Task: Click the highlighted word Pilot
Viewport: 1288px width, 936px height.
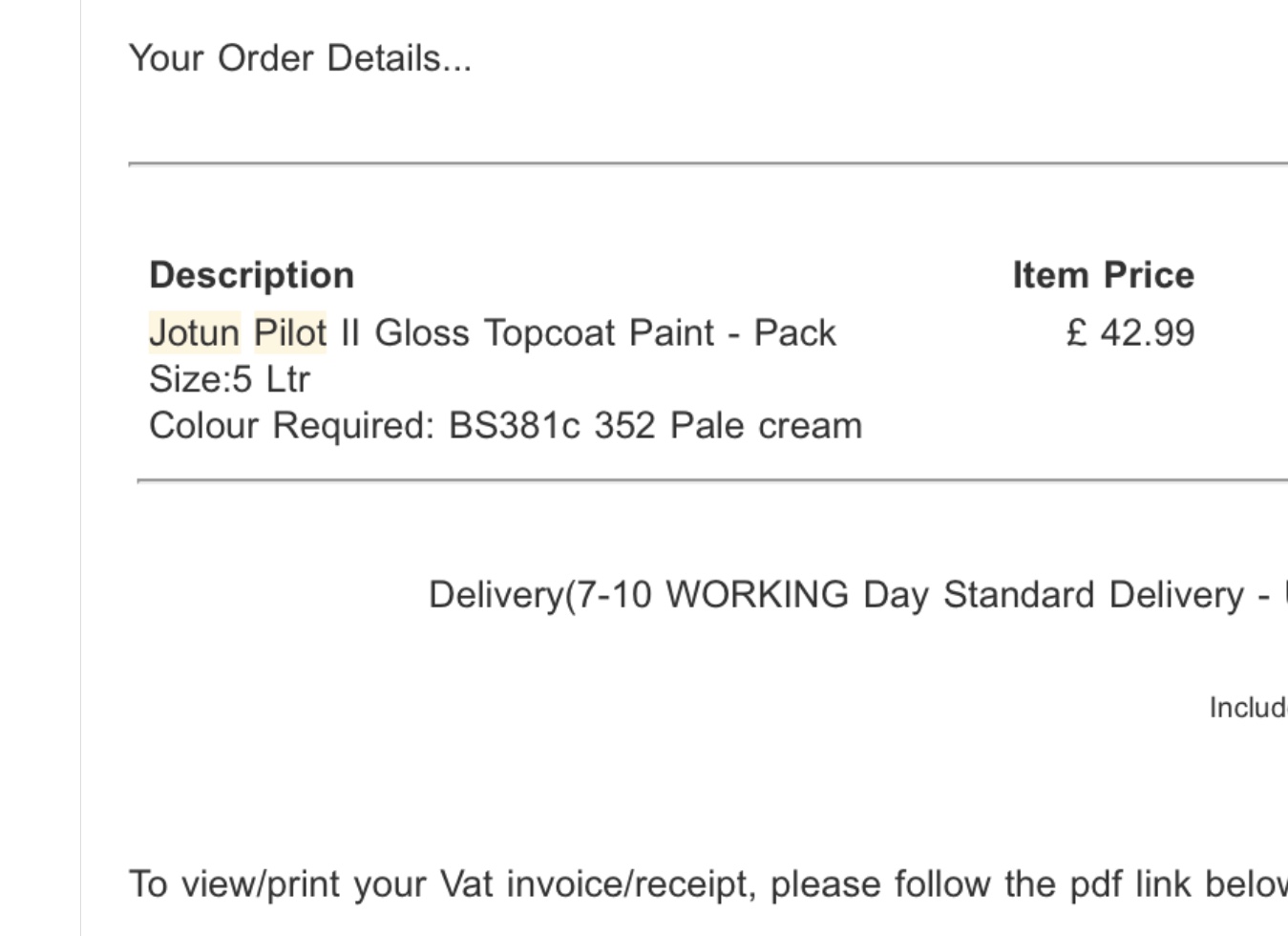Action: tap(290, 333)
